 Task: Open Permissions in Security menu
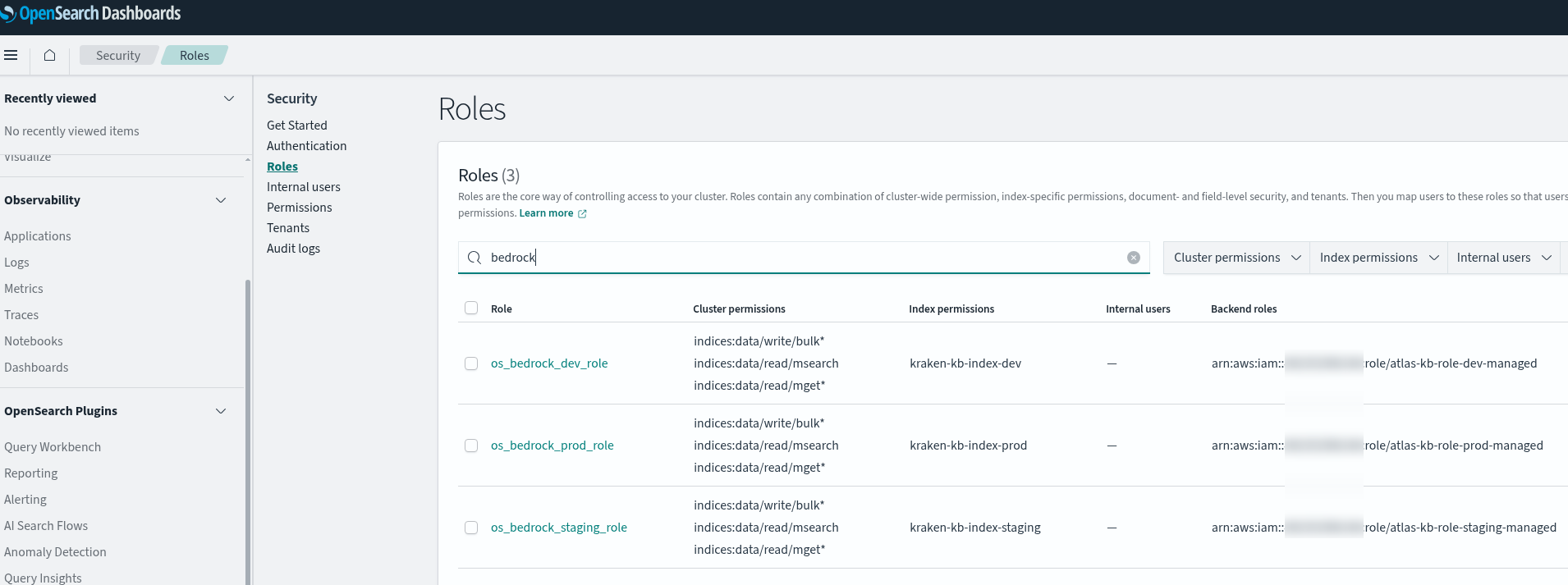click(x=300, y=208)
